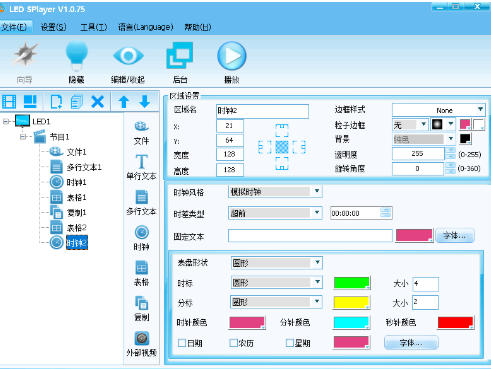Click the copy pages icon in tree toolbar
Image resolution: width=491 pixels, height=369 pixels.
[x=77, y=102]
